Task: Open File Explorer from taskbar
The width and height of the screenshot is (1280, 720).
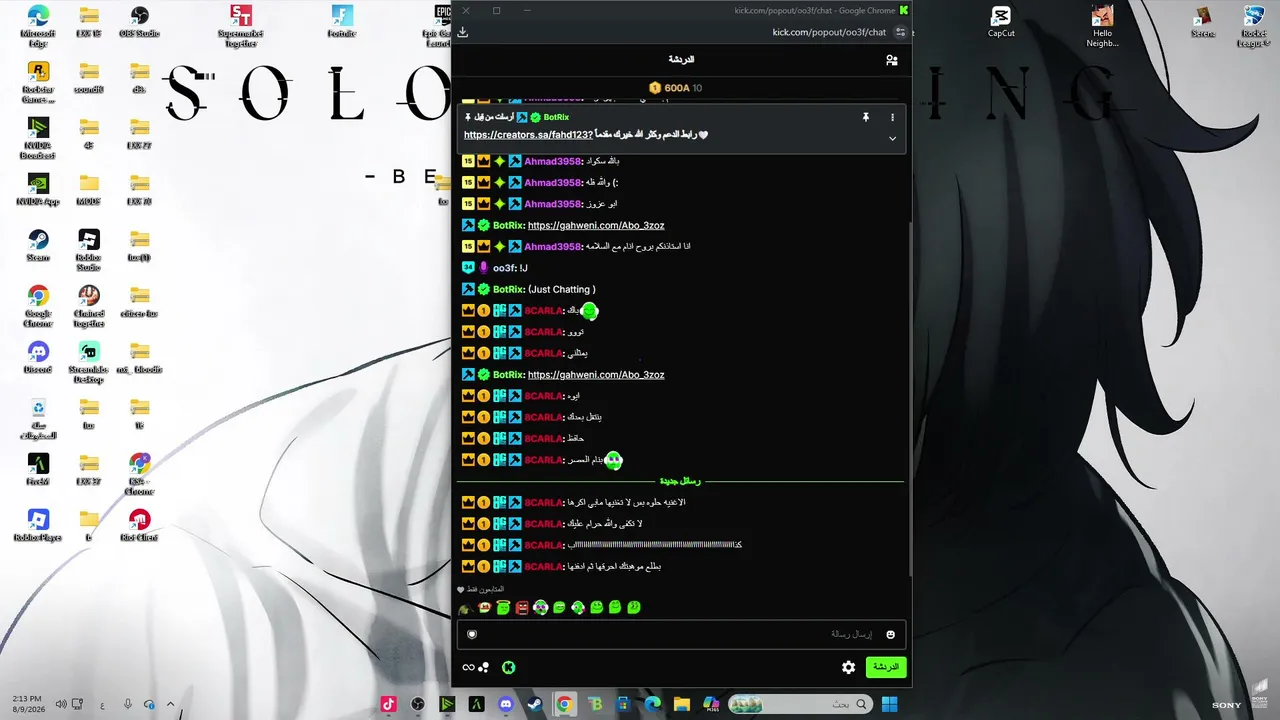Action: (682, 704)
